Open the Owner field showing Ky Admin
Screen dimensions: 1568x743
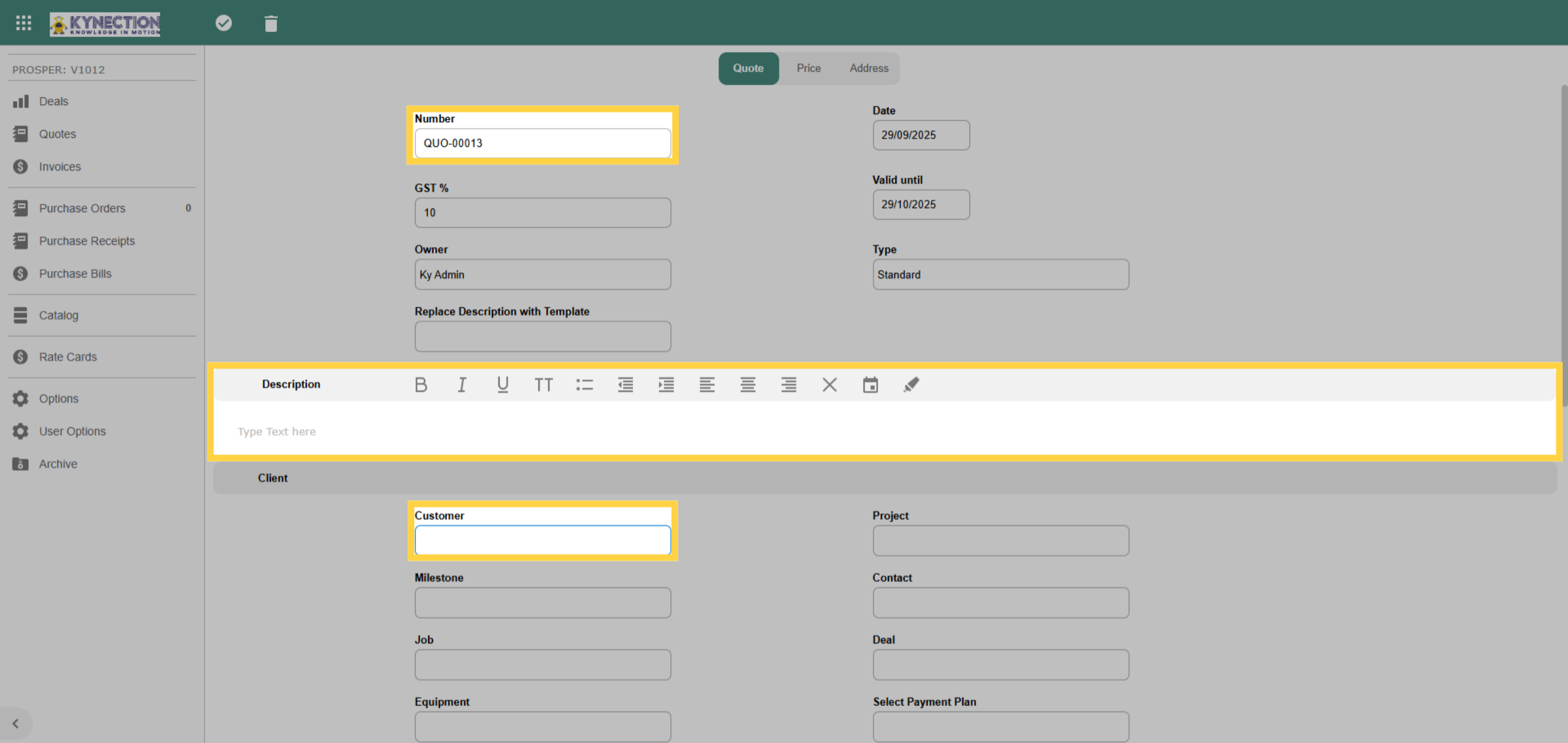[x=542, y=275]
